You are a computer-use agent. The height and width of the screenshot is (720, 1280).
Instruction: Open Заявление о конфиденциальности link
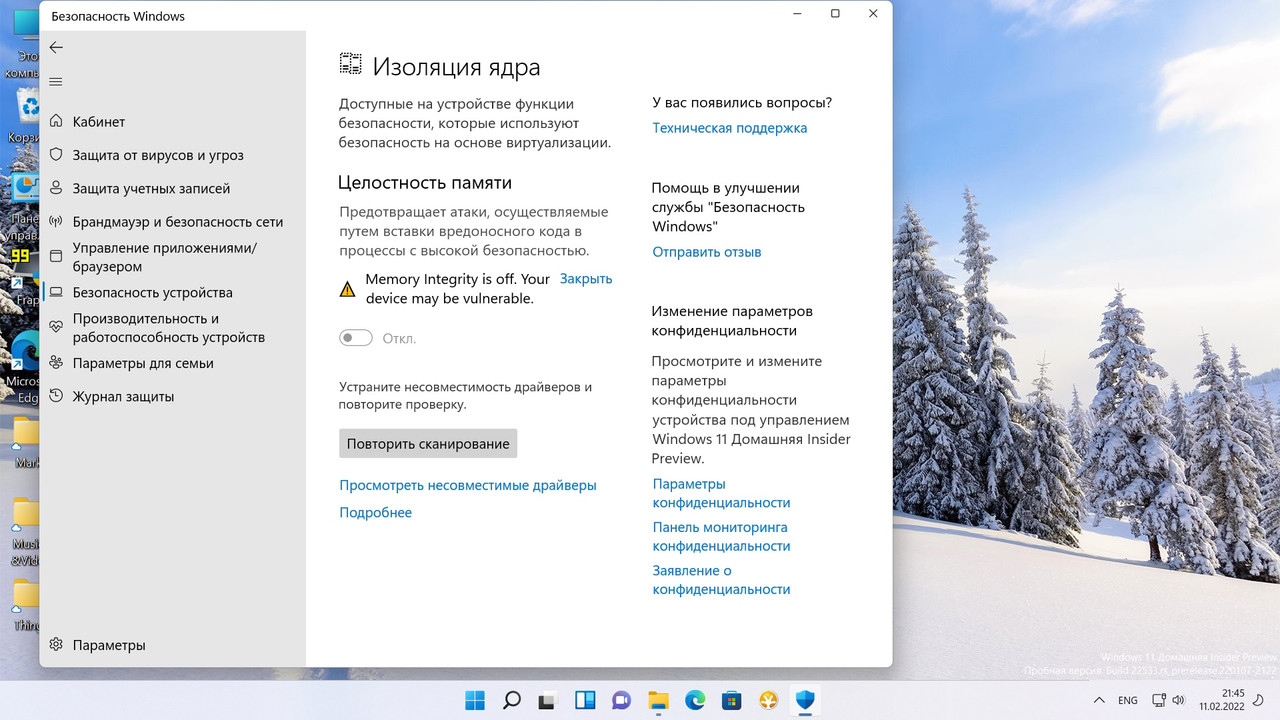pyautogui.click(x=722, y=580)
